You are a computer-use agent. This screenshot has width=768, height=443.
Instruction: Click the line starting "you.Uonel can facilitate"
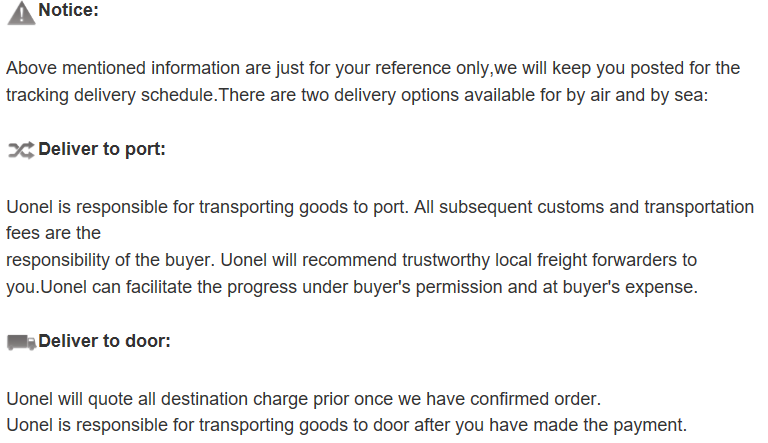coord(351,287)
